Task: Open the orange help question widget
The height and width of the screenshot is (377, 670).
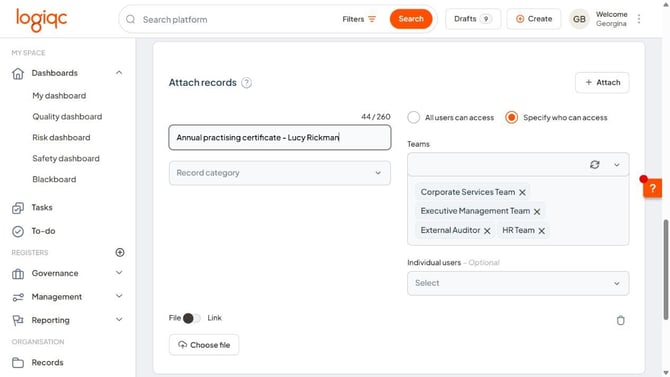Action: [652, 188]
